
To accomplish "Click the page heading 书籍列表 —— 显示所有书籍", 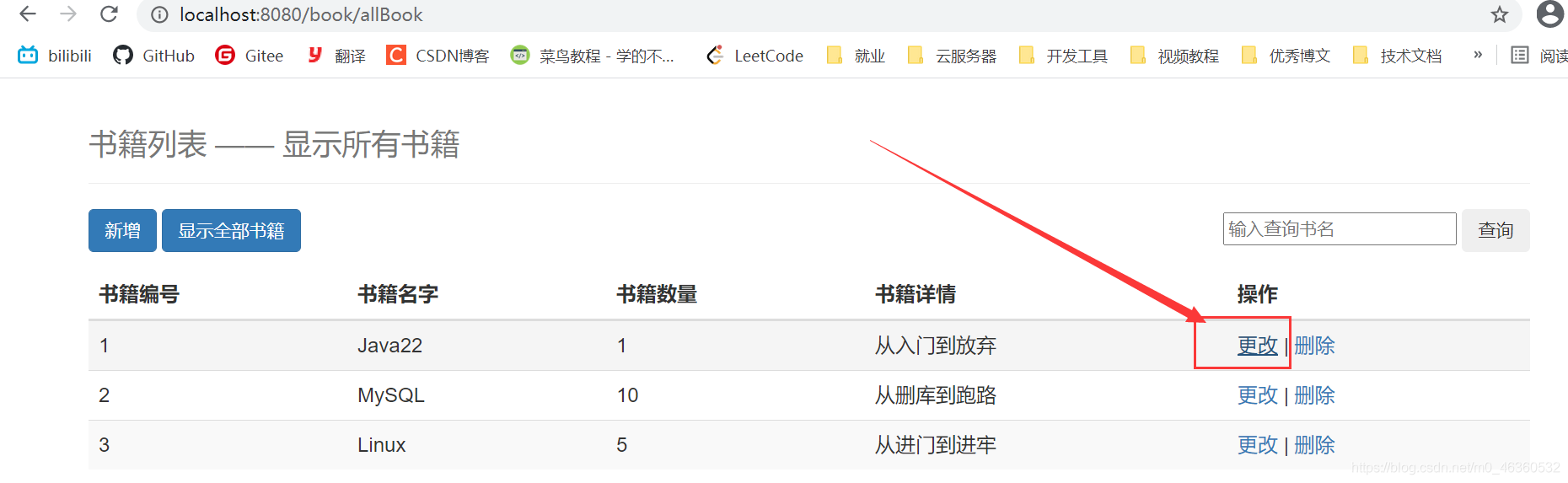I will click(274, 144).
